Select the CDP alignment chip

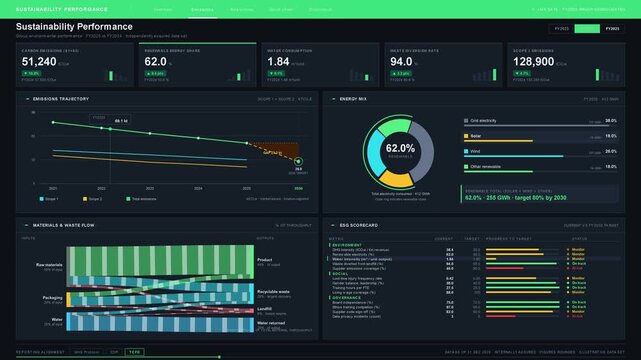(x=114, y=352)
